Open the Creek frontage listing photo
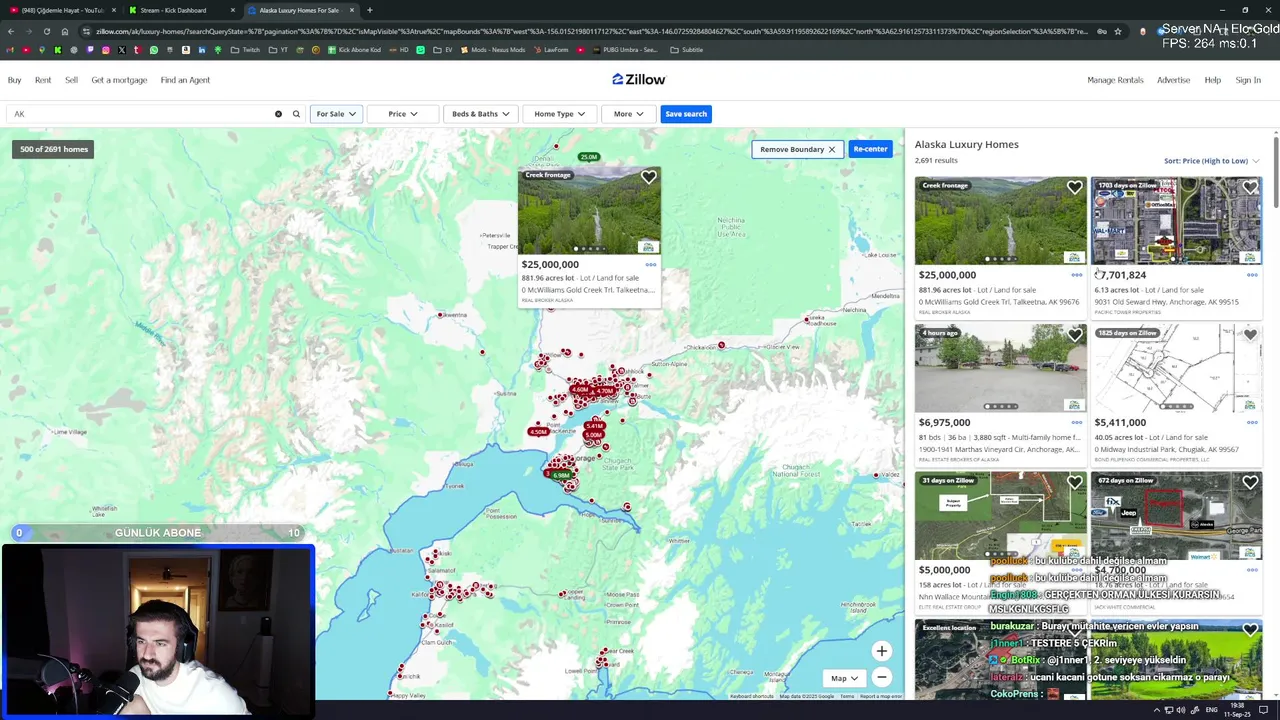The image size is (1280, 720). point(1000,221)
